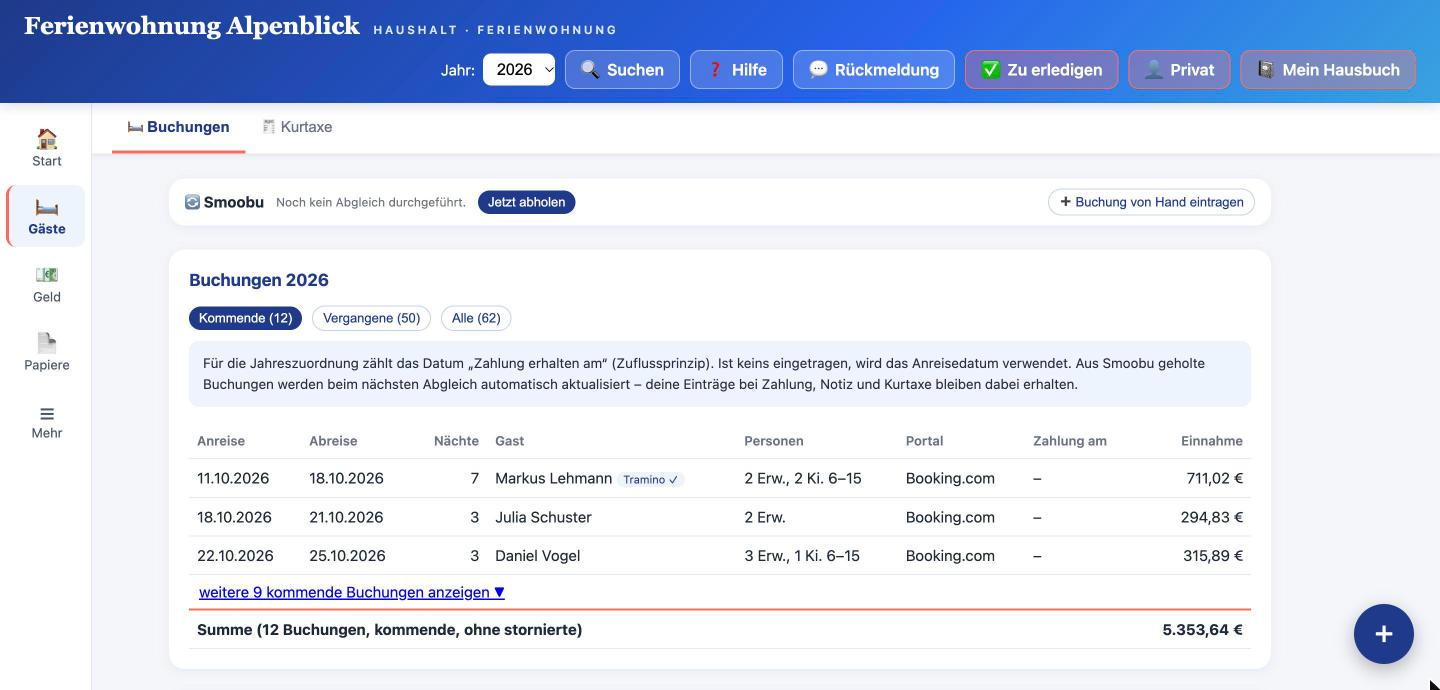Open Mein Hausbuch
The image size is (1440, 690).
[x=1328, y=70]
